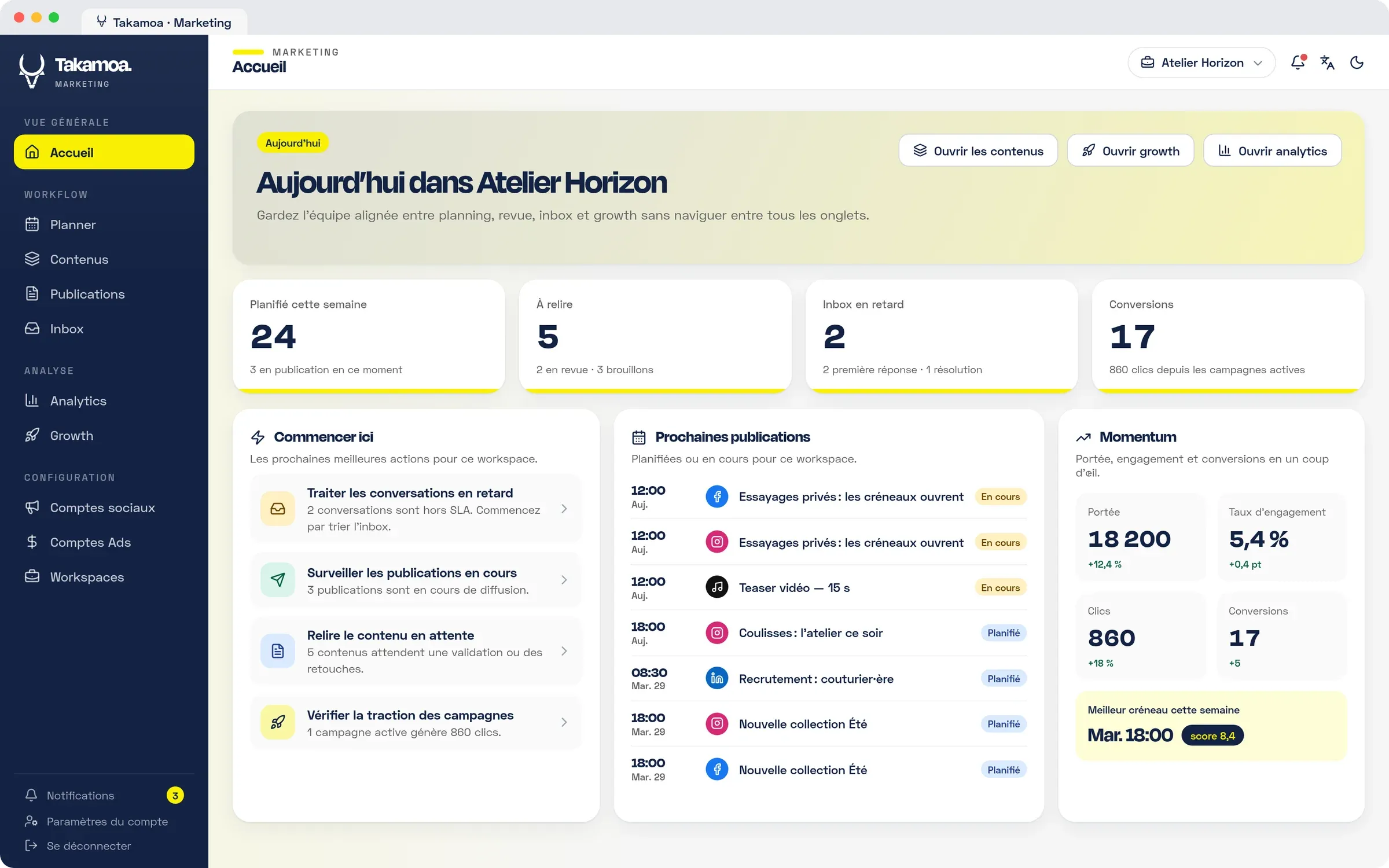1389x868 pixels.
Task: Open Comptes sociaux settings
Action: (x=104, y=507)
